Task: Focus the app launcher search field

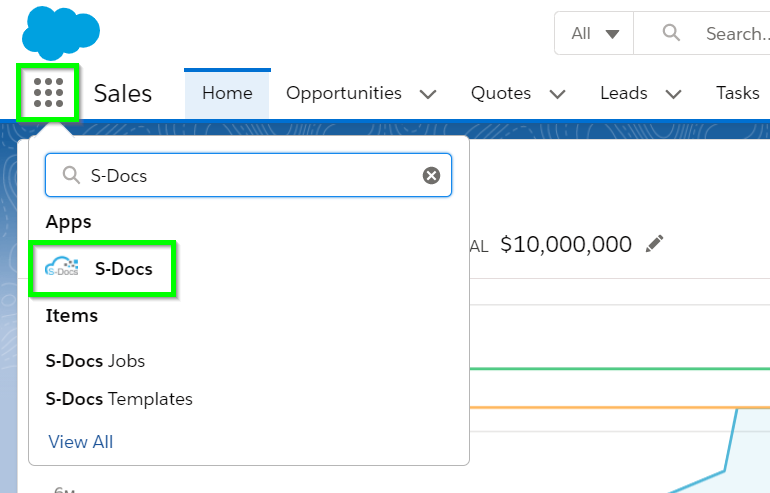Action: 248,175
